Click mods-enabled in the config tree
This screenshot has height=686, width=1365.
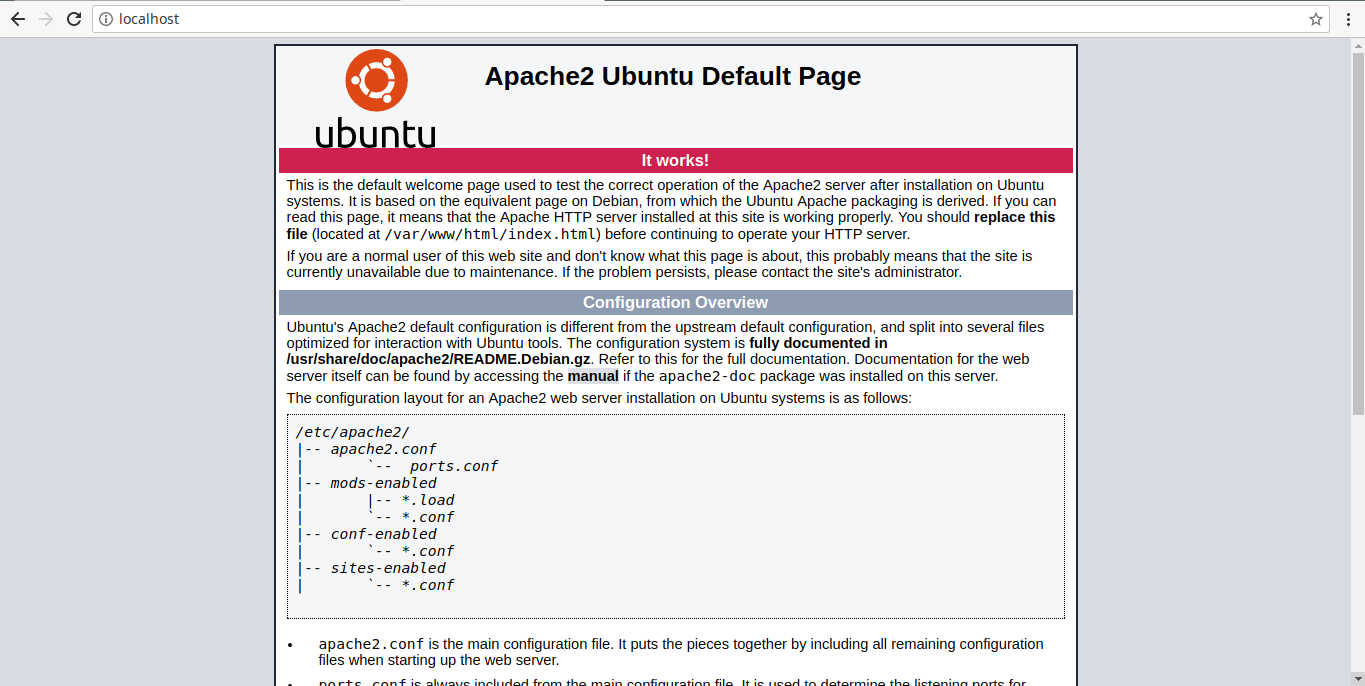click(383, 483)
